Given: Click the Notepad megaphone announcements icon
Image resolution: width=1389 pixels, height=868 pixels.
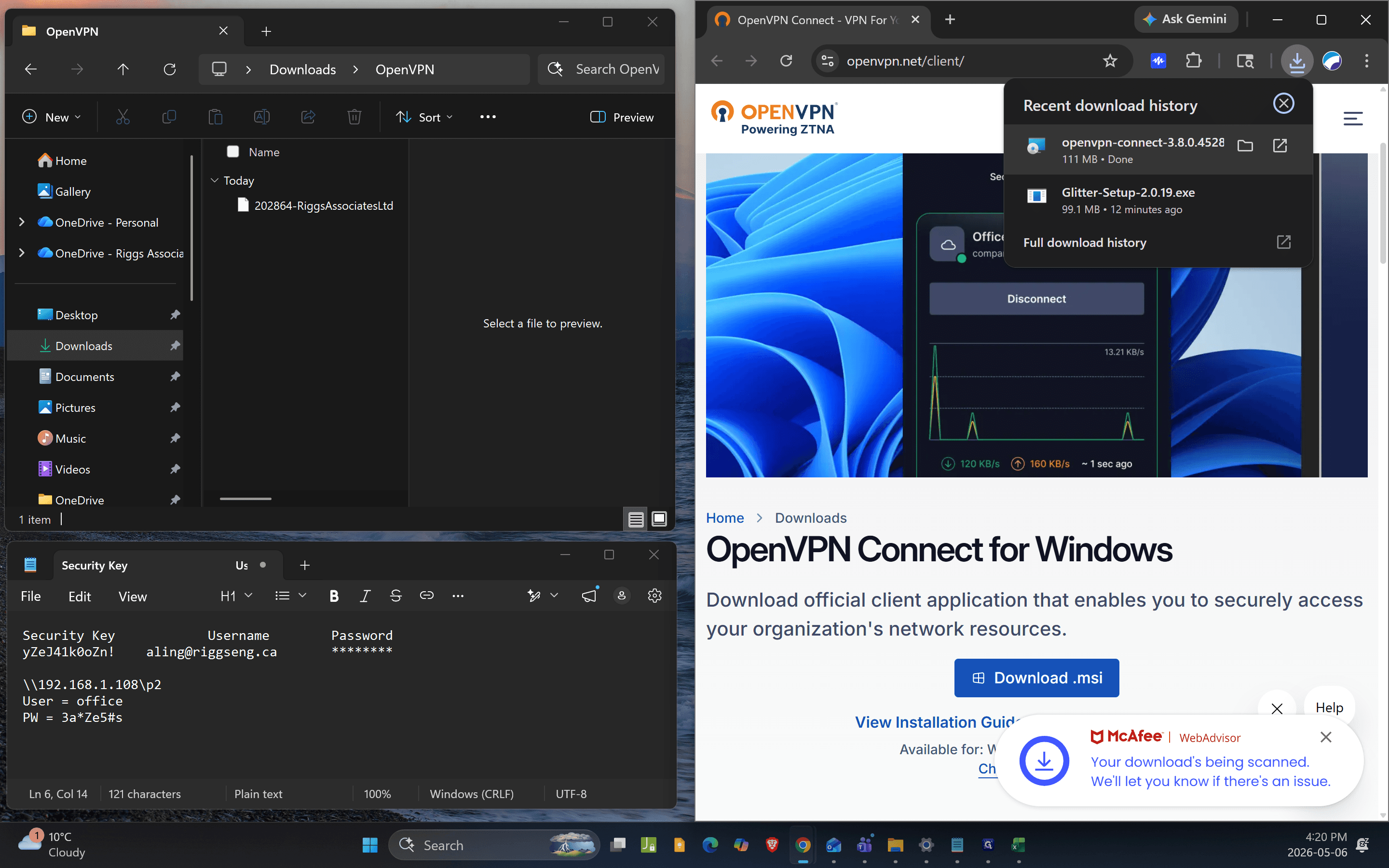Looking at the screenshot, I should click(589, 596).
